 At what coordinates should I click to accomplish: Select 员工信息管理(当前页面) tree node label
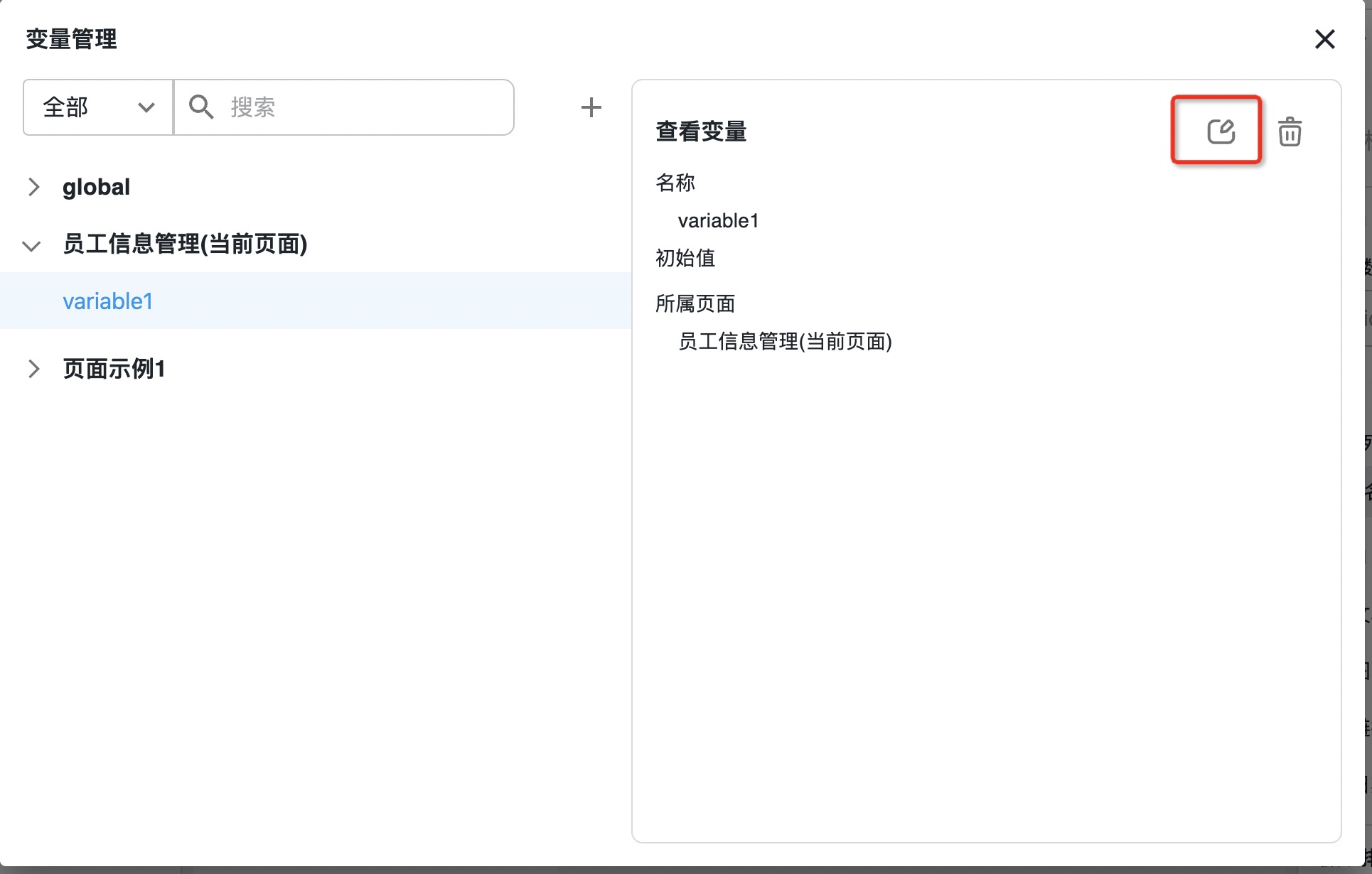pos(185,244)
